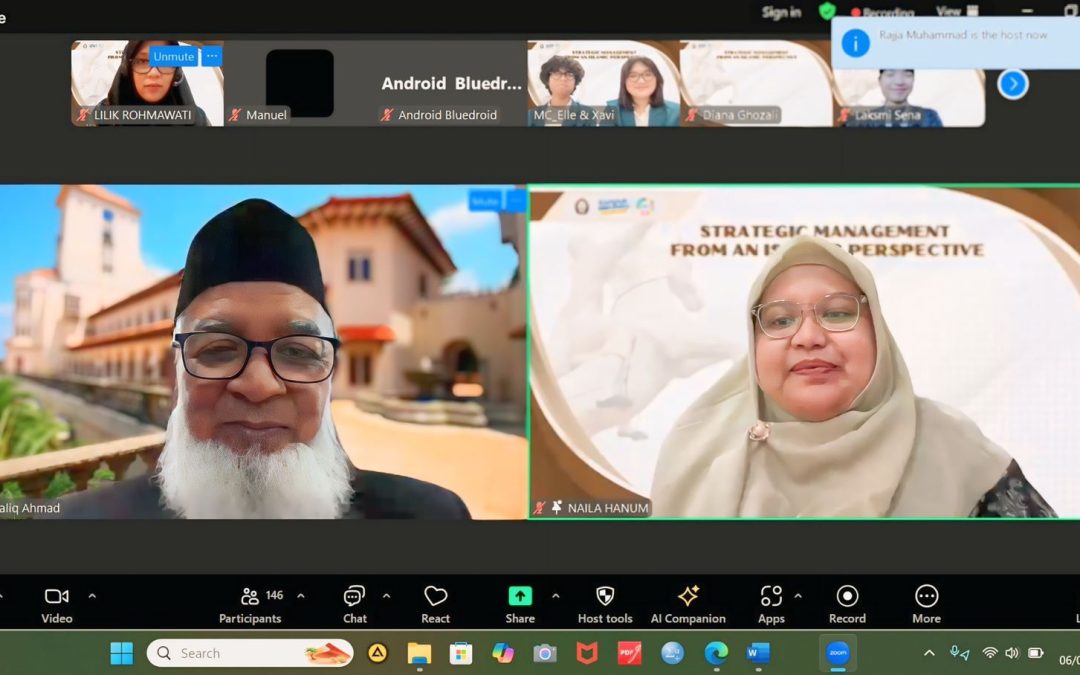Expand the Chat options caret
Image resolution: width=1080 pixels, height=675 pixels.
[386, 596]
